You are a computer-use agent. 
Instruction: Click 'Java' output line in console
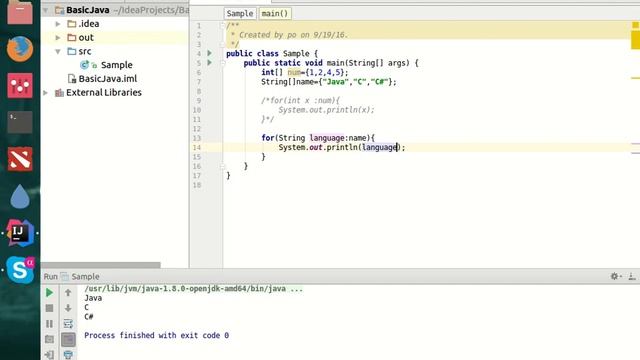pyautogui.click(x=93, y=298)
